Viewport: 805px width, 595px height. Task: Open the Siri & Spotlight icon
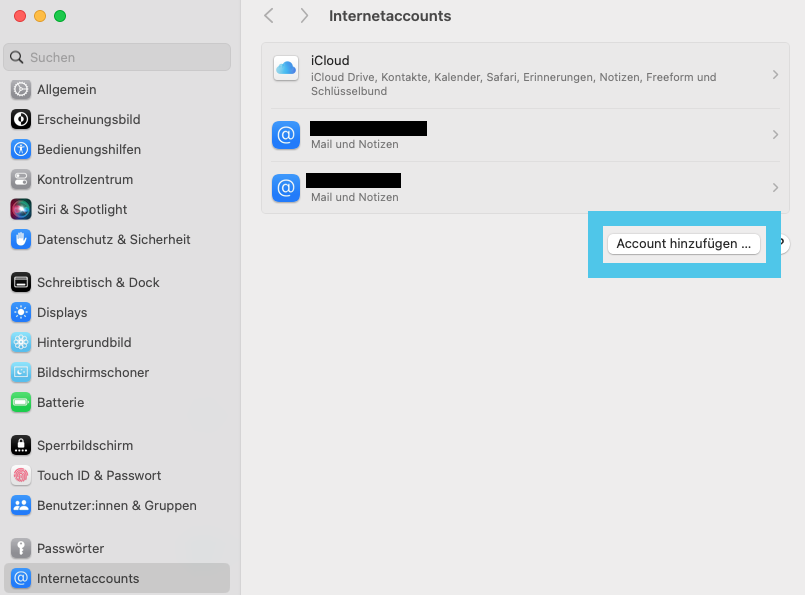click(21, 209)
